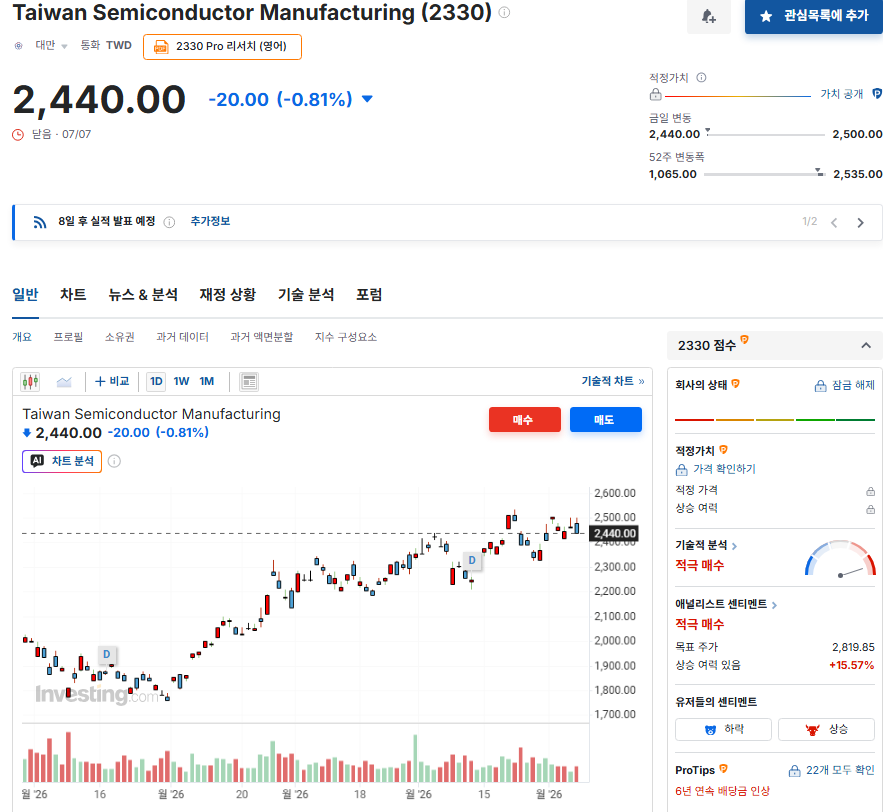Image resolution: width=883 pixels, height=812 pixels.
Task: Click Pro badge beside 가치 공개
Action: [877, 93]
